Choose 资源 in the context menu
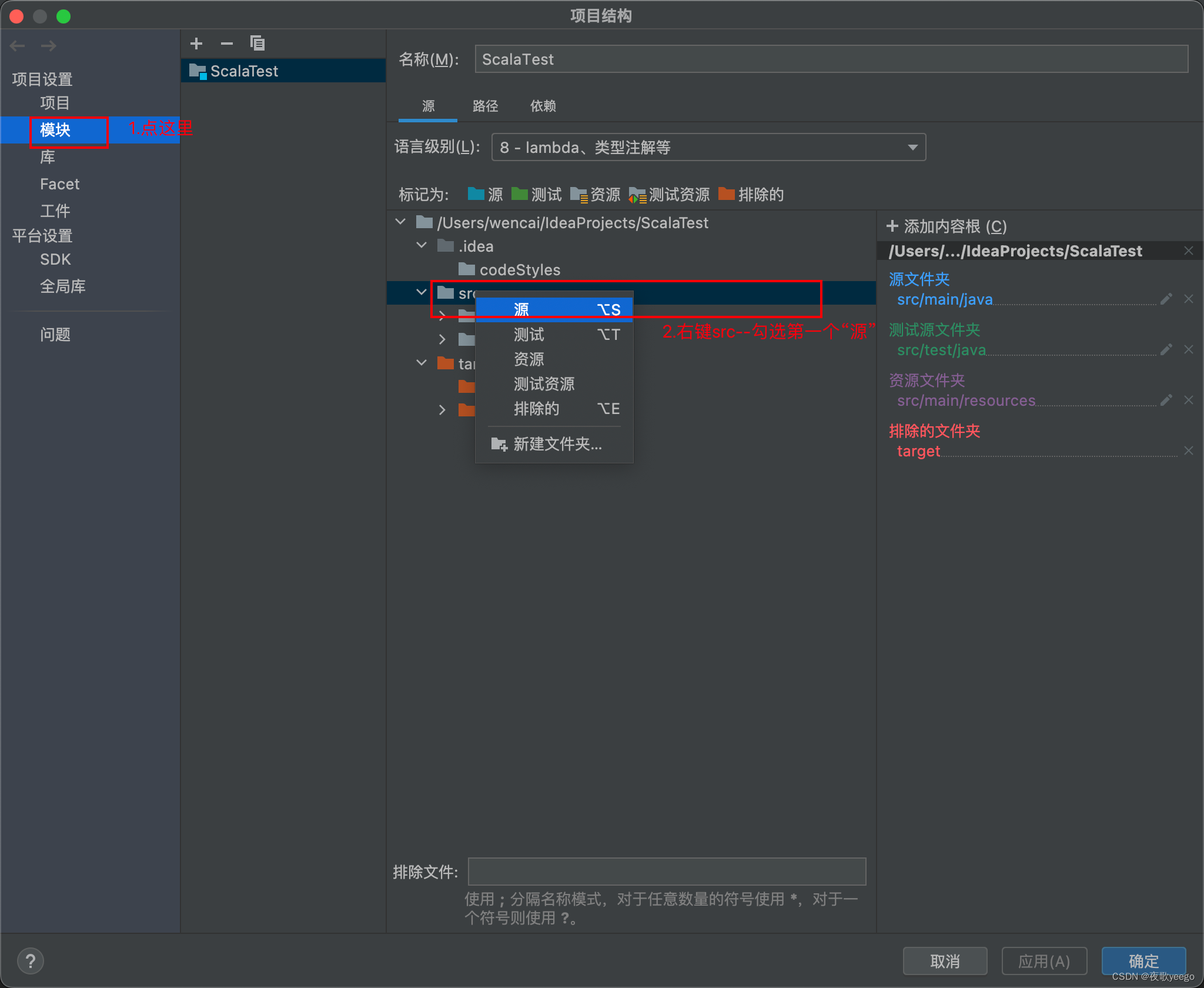1204x988 pixels. pyautogui.click(x=554, y=359)
